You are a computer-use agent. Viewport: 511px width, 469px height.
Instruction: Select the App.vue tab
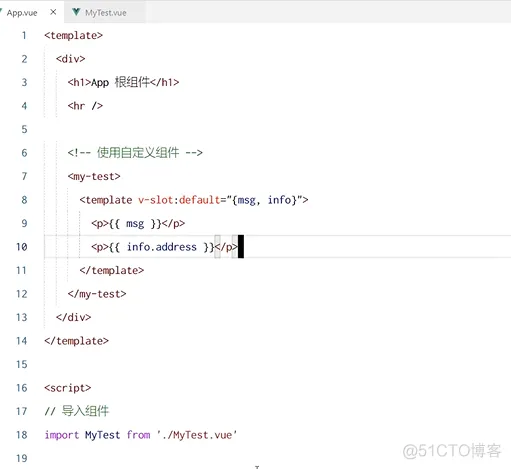point(22,13)
